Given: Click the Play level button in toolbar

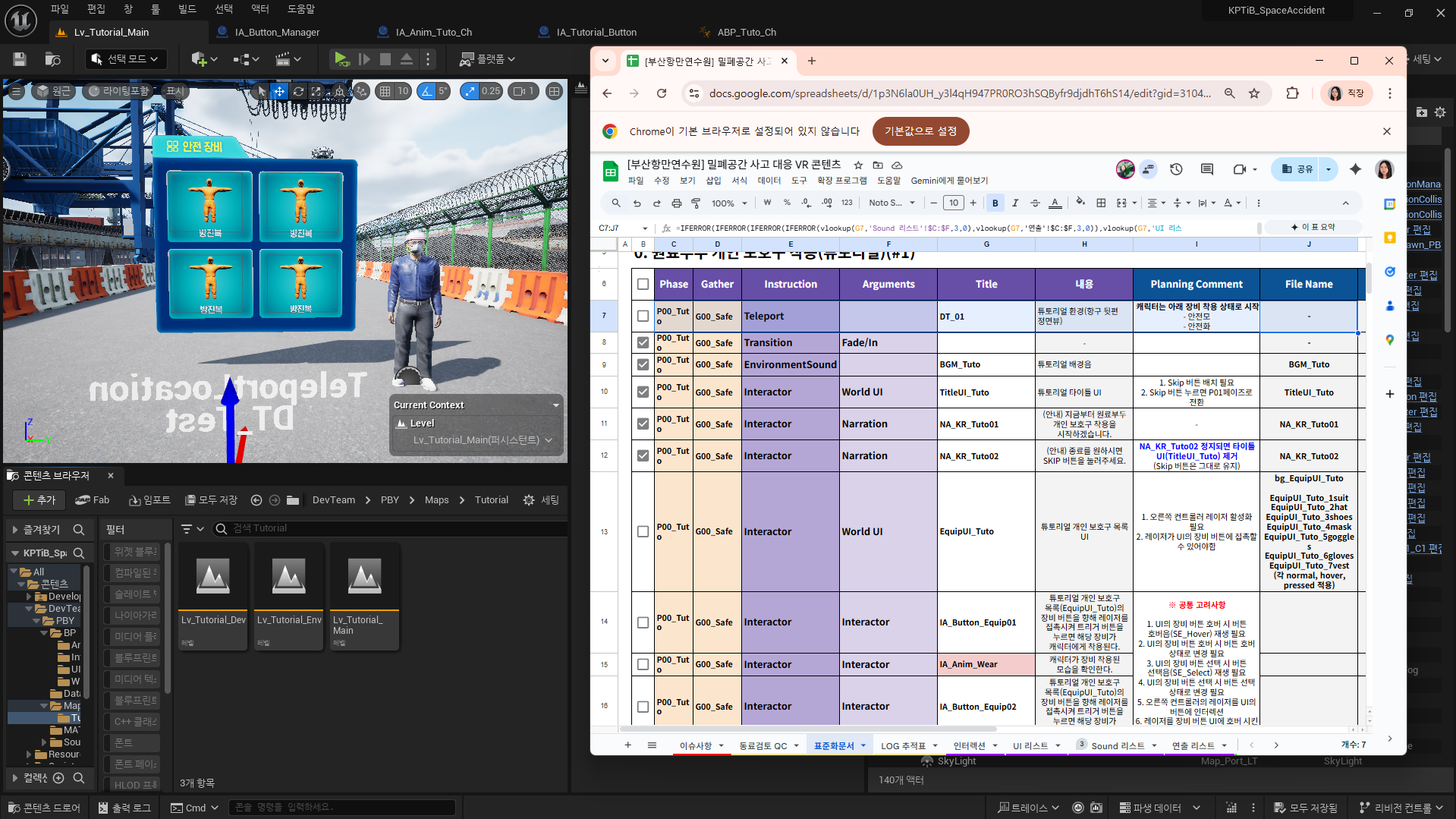Looking at the screenshot, I should tap(341, 59).
